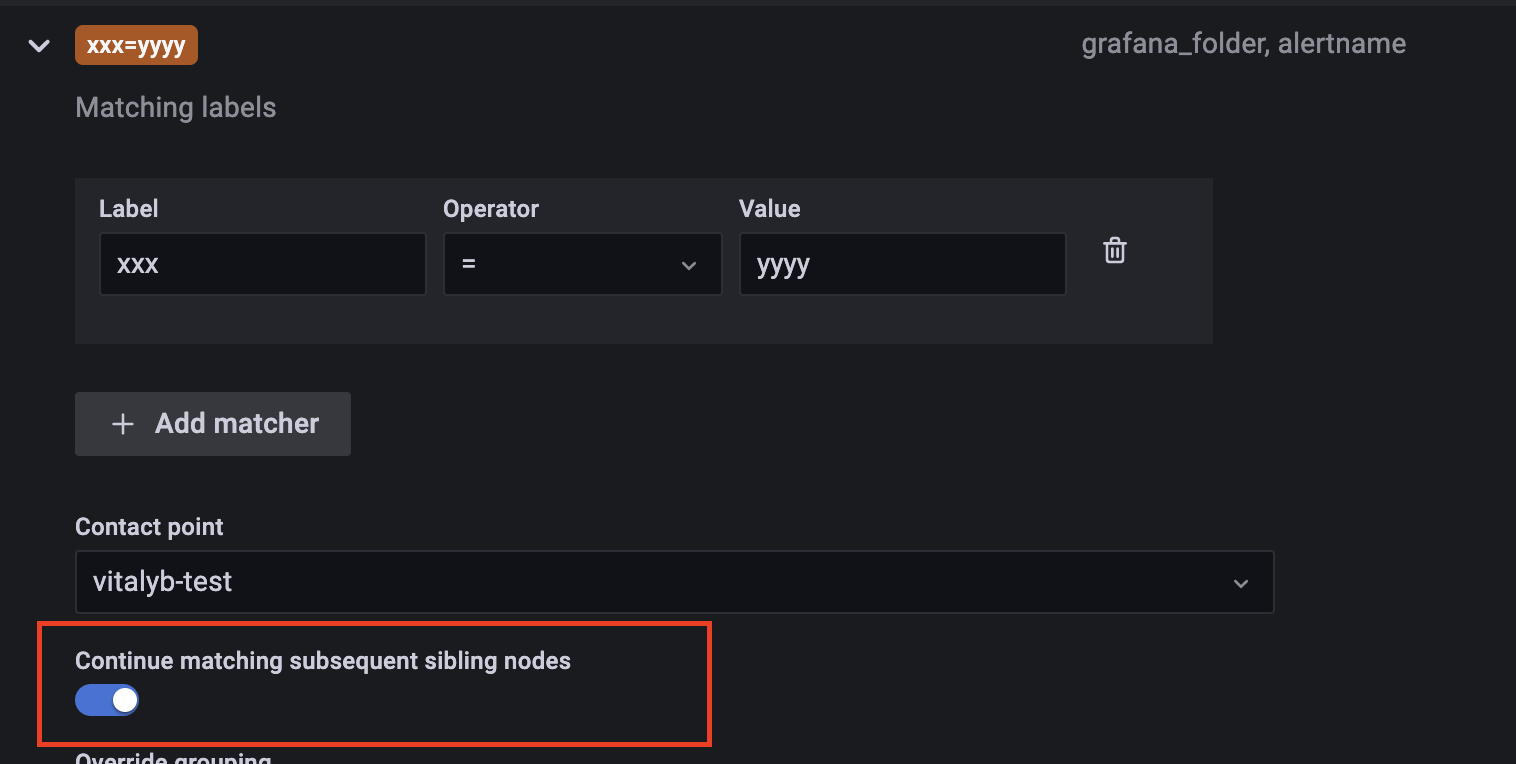Collapse the xxx=yyyy route row

coord(39,46)
